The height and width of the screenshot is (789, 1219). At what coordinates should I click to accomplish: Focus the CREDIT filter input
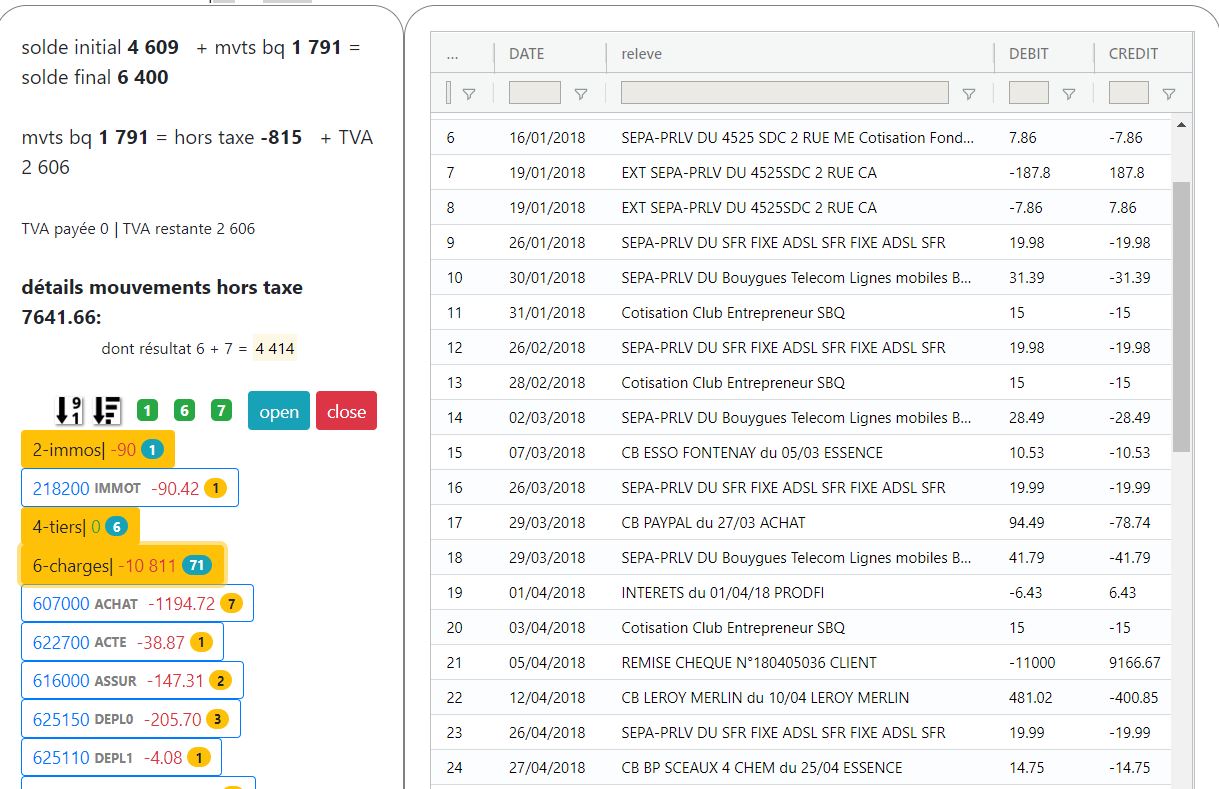coord(1129,93)
